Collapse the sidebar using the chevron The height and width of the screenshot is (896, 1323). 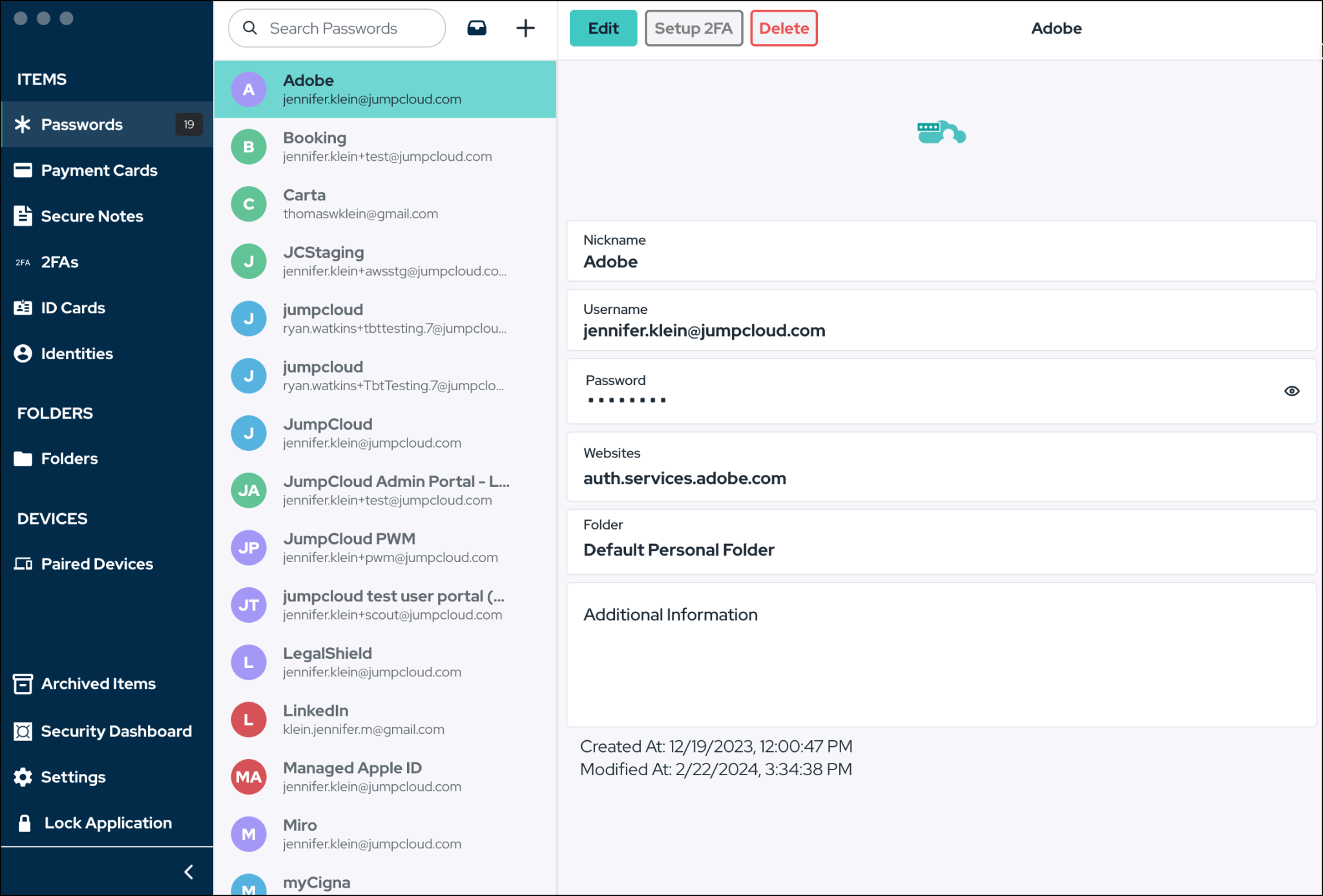tap(189, 871)
